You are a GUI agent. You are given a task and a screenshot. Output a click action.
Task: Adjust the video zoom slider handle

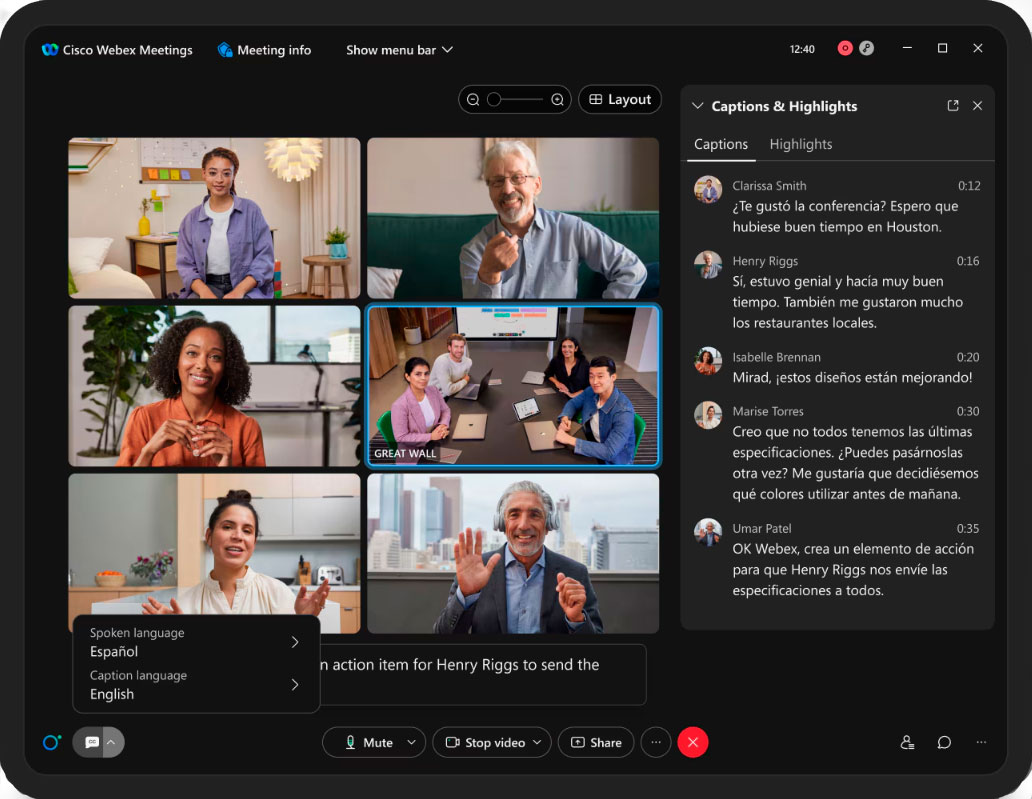tap(494, 99)
